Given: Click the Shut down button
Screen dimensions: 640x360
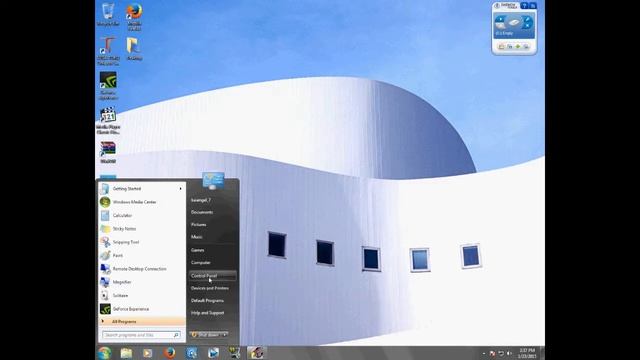Looking at the screenshot, I should click(x=205, y=335).
